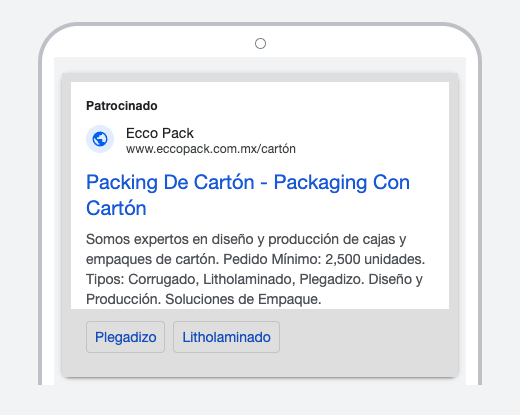The width and height of the screenshot is (520, 415).
Task: Click the 'Tipos: Corrugado, Litholaminado' description line
Action: tap(191, 279)
